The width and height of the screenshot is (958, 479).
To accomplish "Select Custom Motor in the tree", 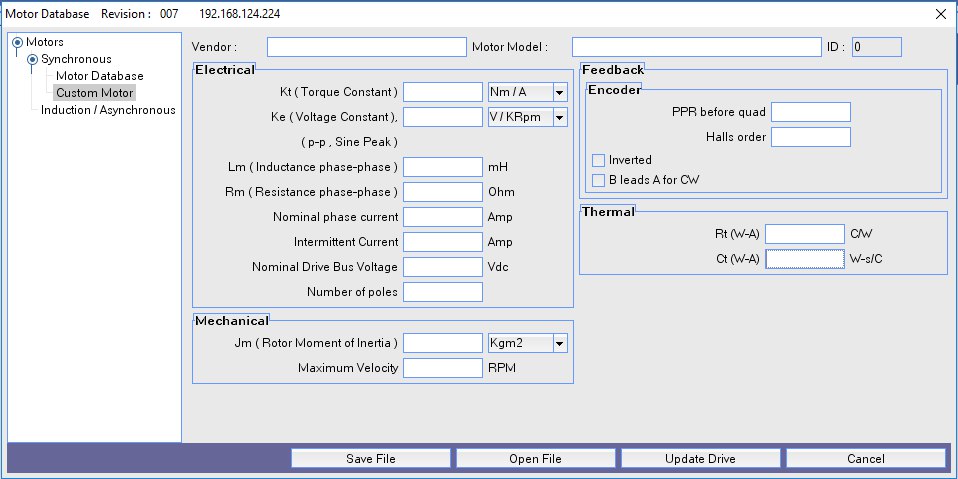I will click(x=94, y=93).
